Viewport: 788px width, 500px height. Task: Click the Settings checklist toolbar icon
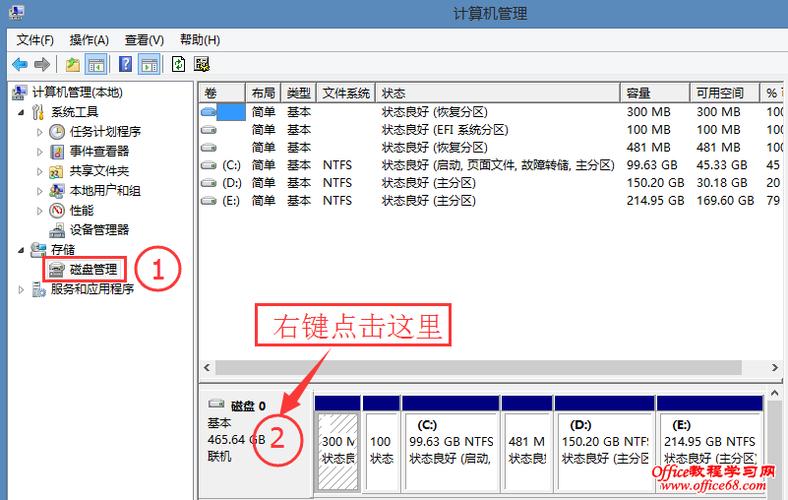(202, 64)
